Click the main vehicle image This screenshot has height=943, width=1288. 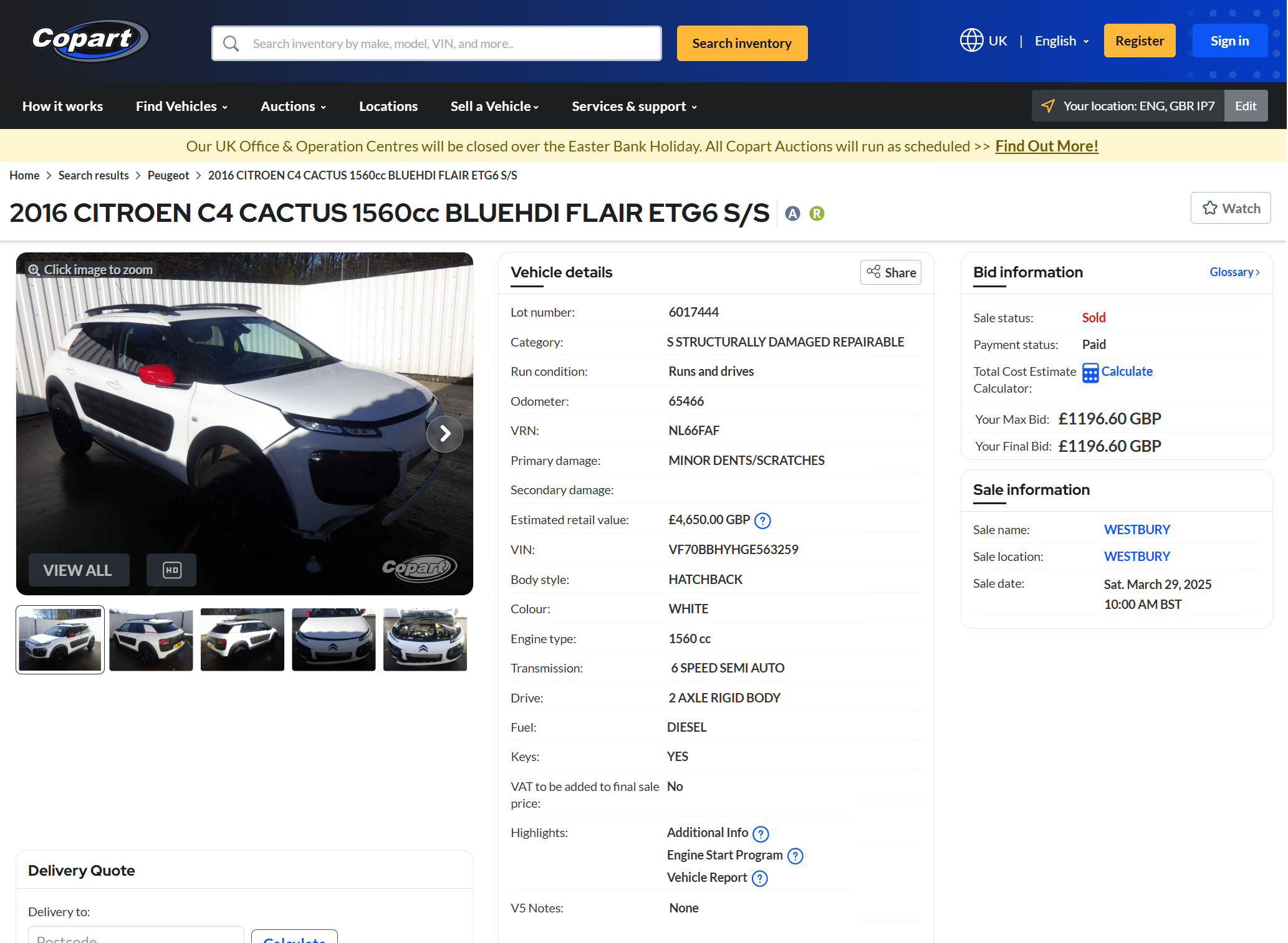(244, 424)
